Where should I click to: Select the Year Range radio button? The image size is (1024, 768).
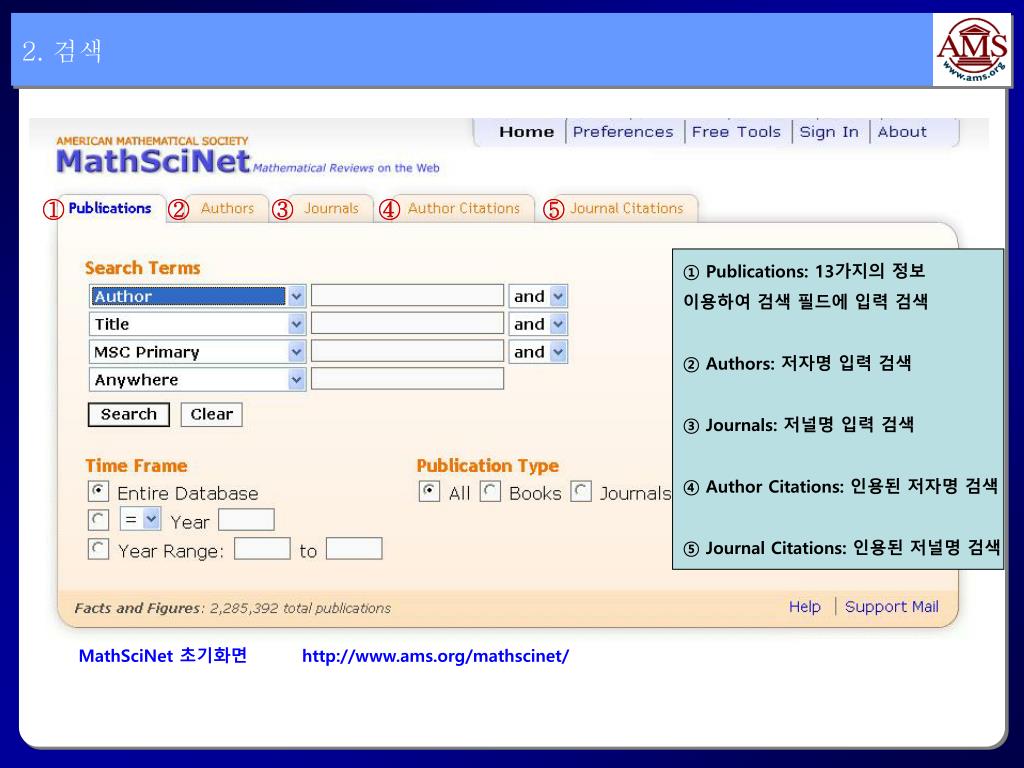tap(98, 549)
